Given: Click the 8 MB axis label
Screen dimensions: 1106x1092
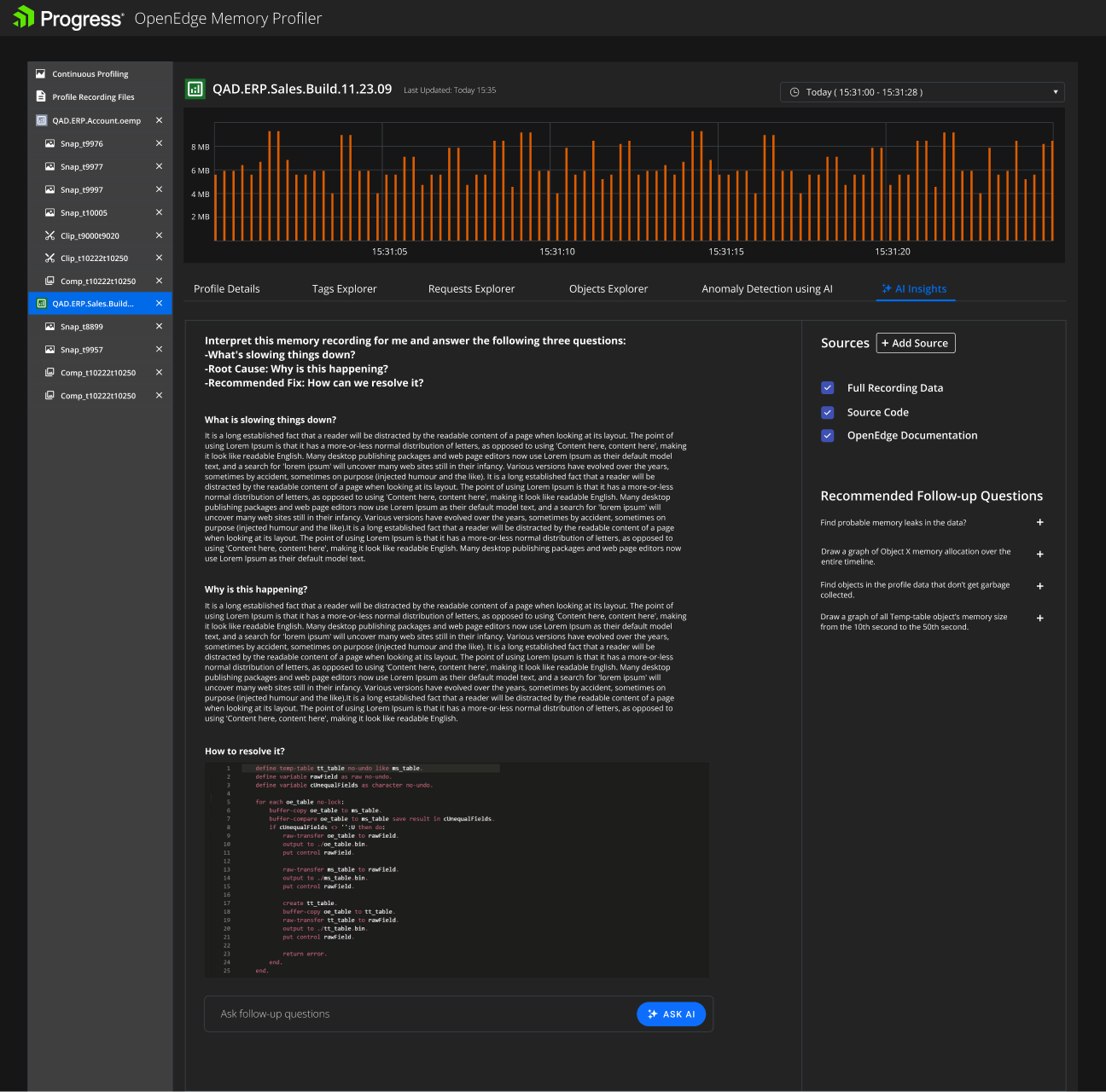Looking at the screenshot, I should point(200,147).
